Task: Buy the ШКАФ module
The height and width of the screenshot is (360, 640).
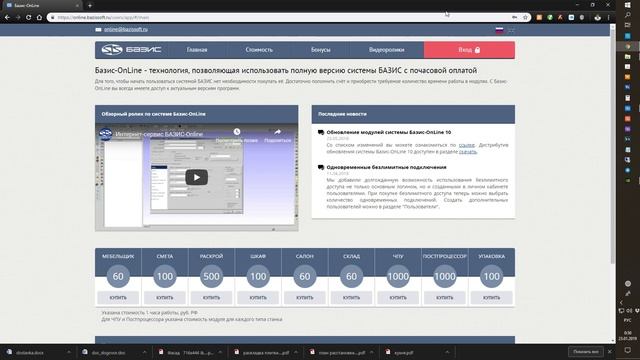Action: point(258,298)
